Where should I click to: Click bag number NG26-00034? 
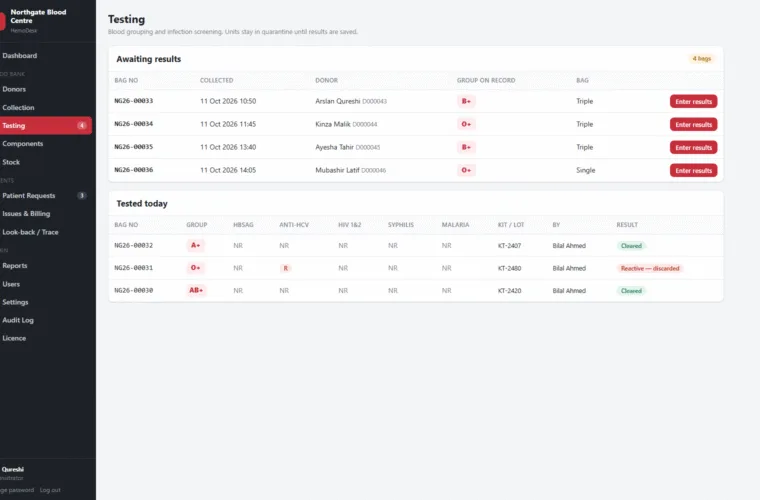tap(133, 124)
